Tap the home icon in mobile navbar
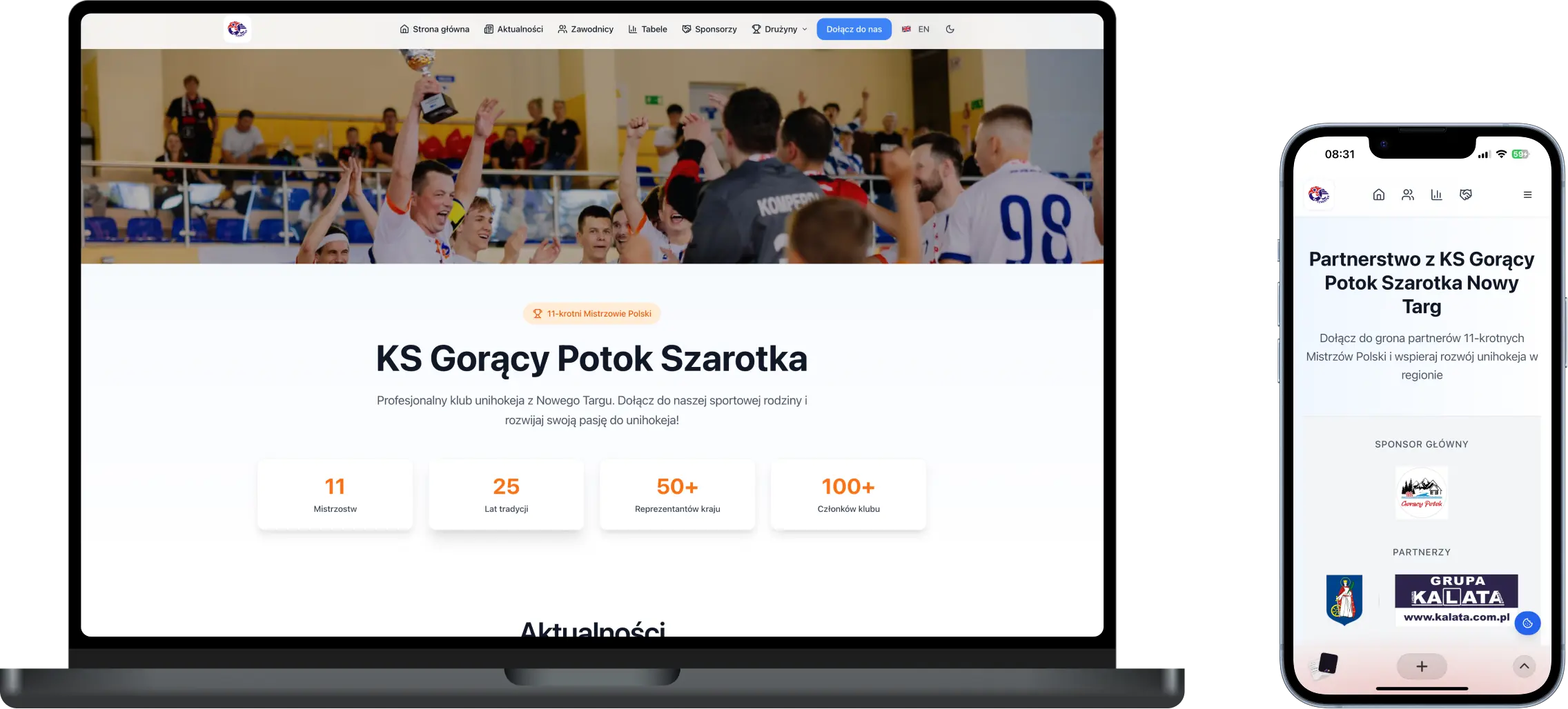Viewport: 1568px width, 709px height. (x=1378, y=194)
